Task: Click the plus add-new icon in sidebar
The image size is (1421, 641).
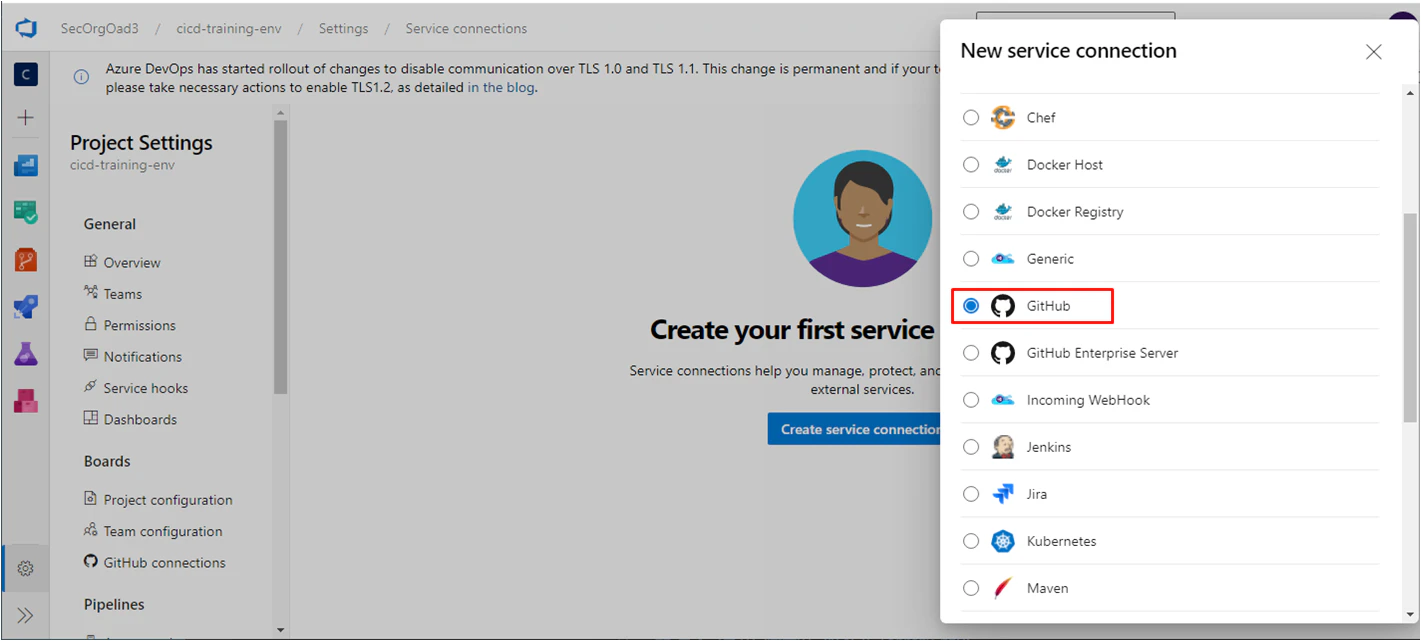Action: click(26, 118)
